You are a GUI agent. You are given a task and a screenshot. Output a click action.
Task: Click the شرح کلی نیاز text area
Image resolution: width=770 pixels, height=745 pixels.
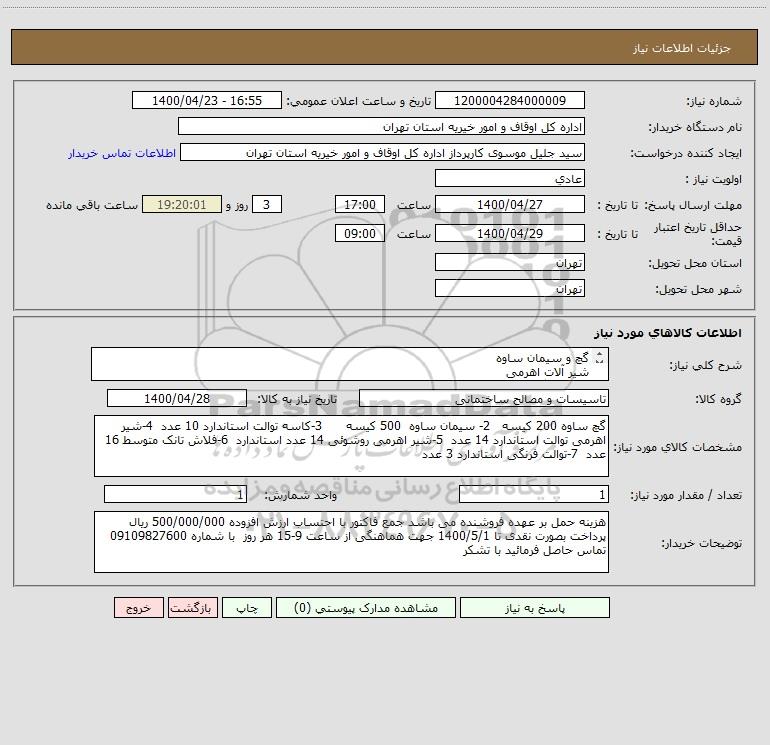click(350, 364)
